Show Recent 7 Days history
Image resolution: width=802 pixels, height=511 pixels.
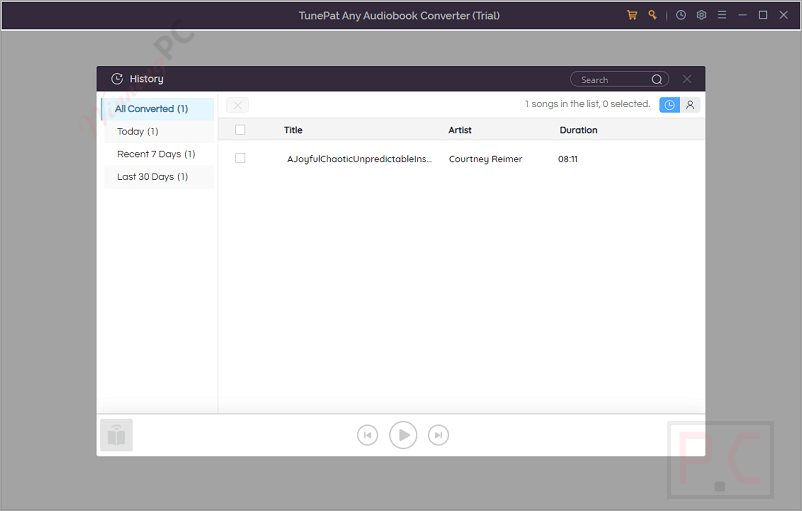pyautogui.click(x=158, y=154)
